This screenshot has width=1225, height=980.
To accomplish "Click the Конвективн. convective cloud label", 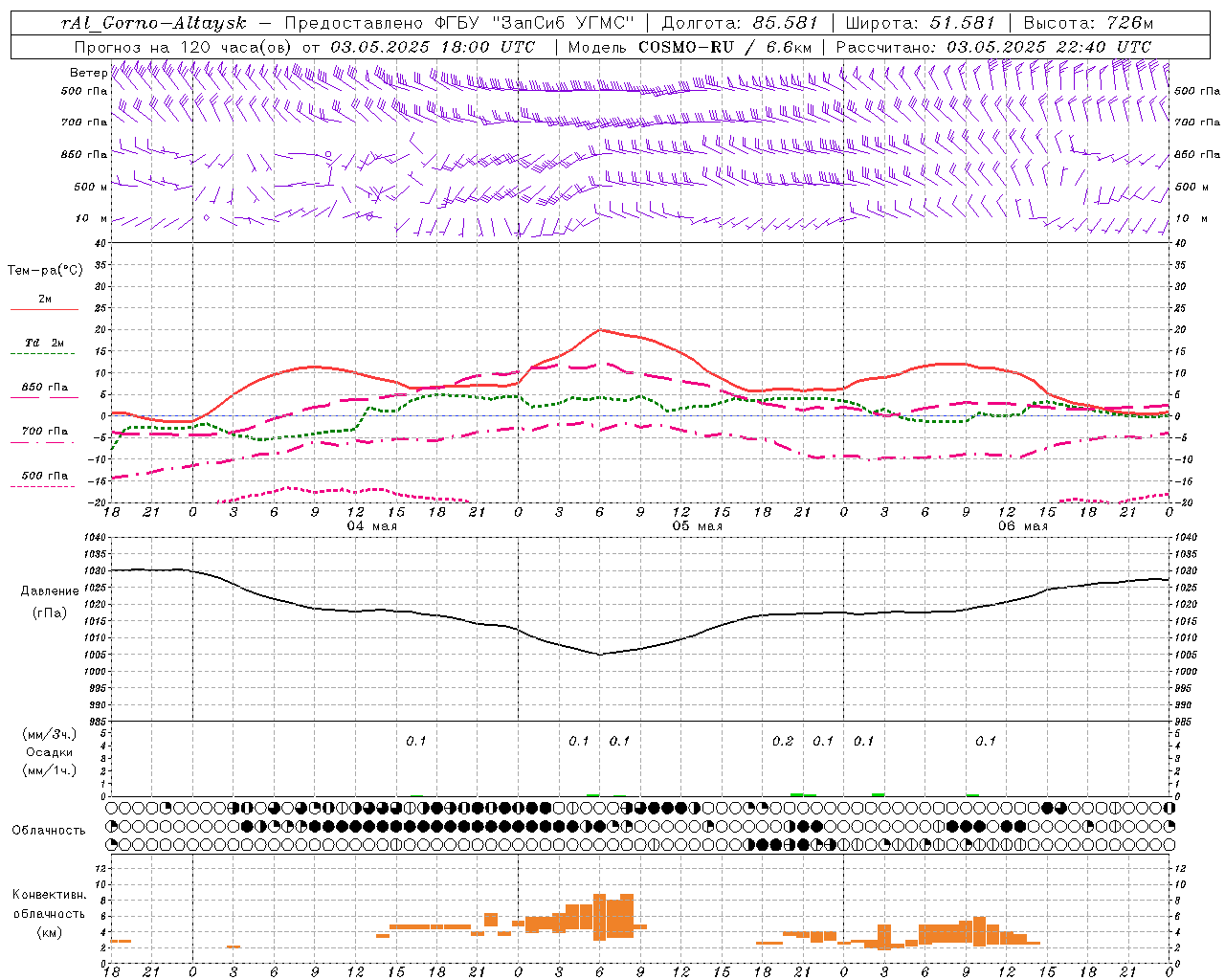I will [49, 895].
